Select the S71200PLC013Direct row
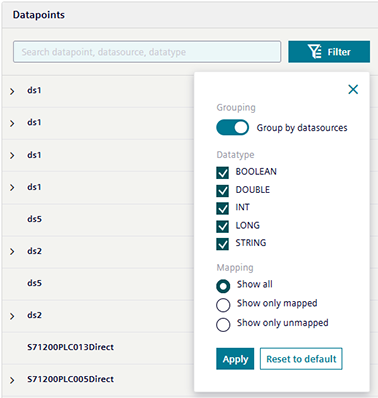The height and width of the screenshot is (398, 378). point(98,348)
